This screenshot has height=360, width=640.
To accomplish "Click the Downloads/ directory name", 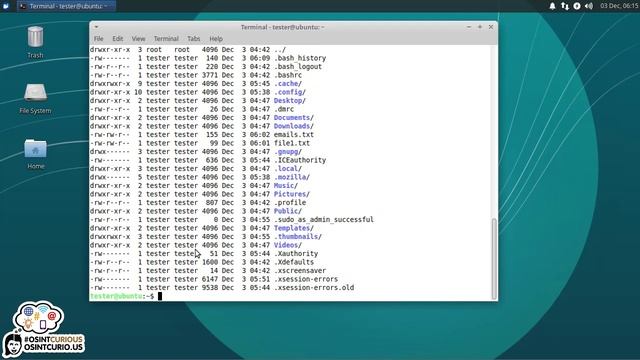I will click(x=294, y=126).
